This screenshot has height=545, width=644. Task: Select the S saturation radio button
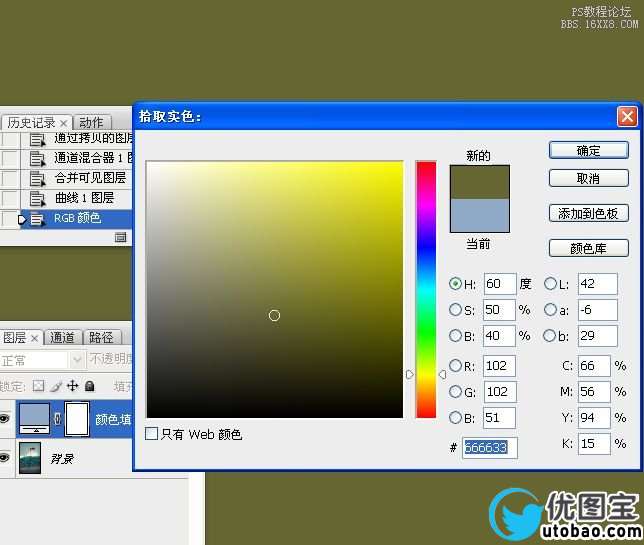pos(456,310)
